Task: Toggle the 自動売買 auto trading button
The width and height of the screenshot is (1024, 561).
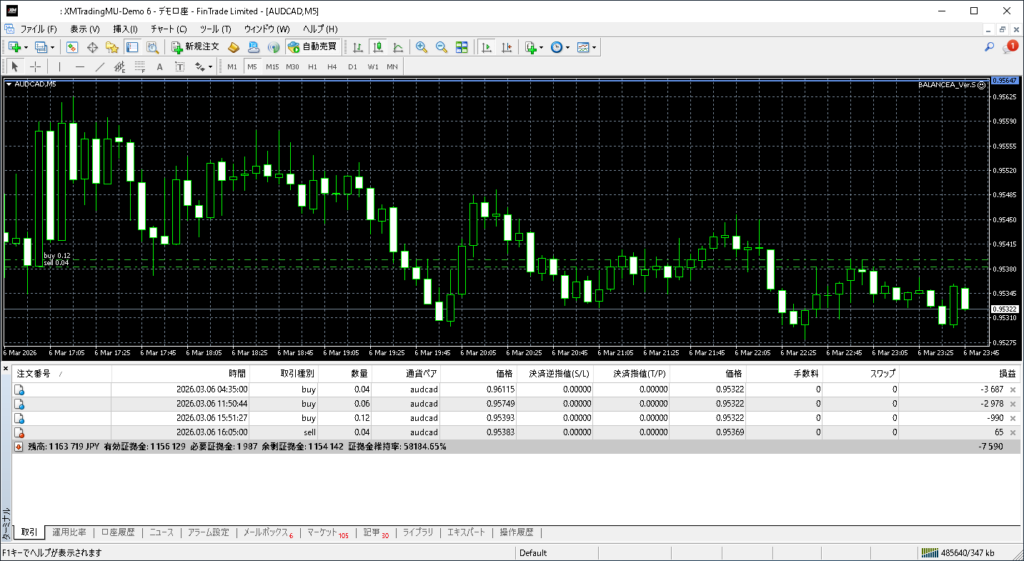Action: pos(312,47)
